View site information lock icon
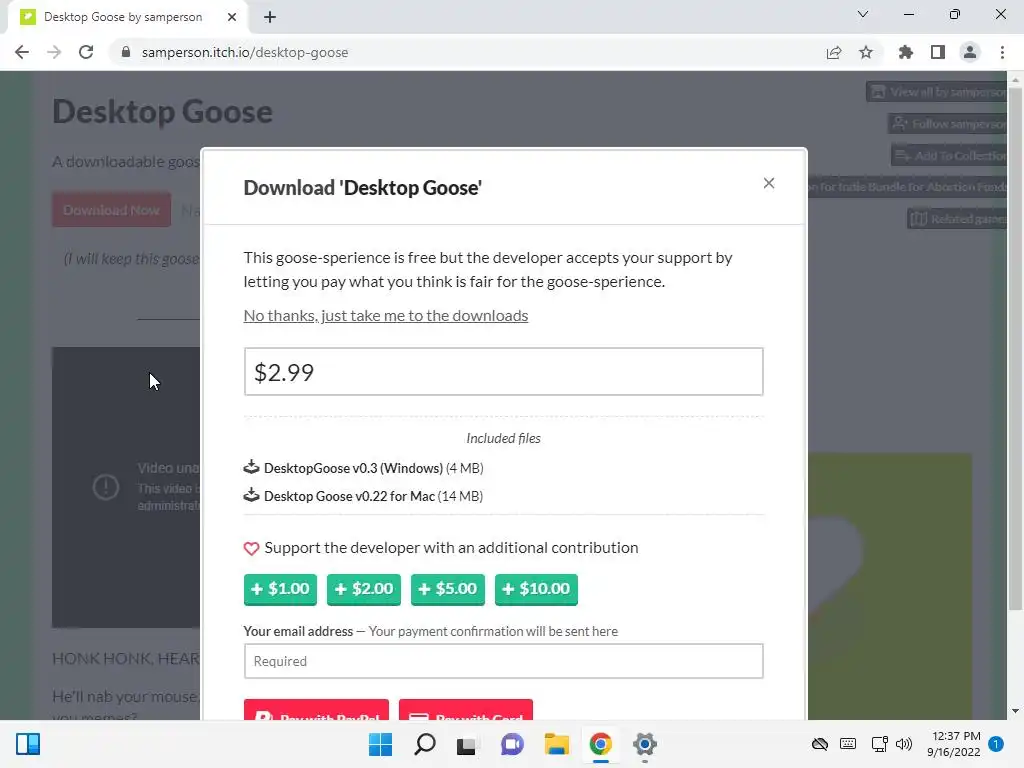The height and width of the screenshot is (768, 1024). click(126, 52)
